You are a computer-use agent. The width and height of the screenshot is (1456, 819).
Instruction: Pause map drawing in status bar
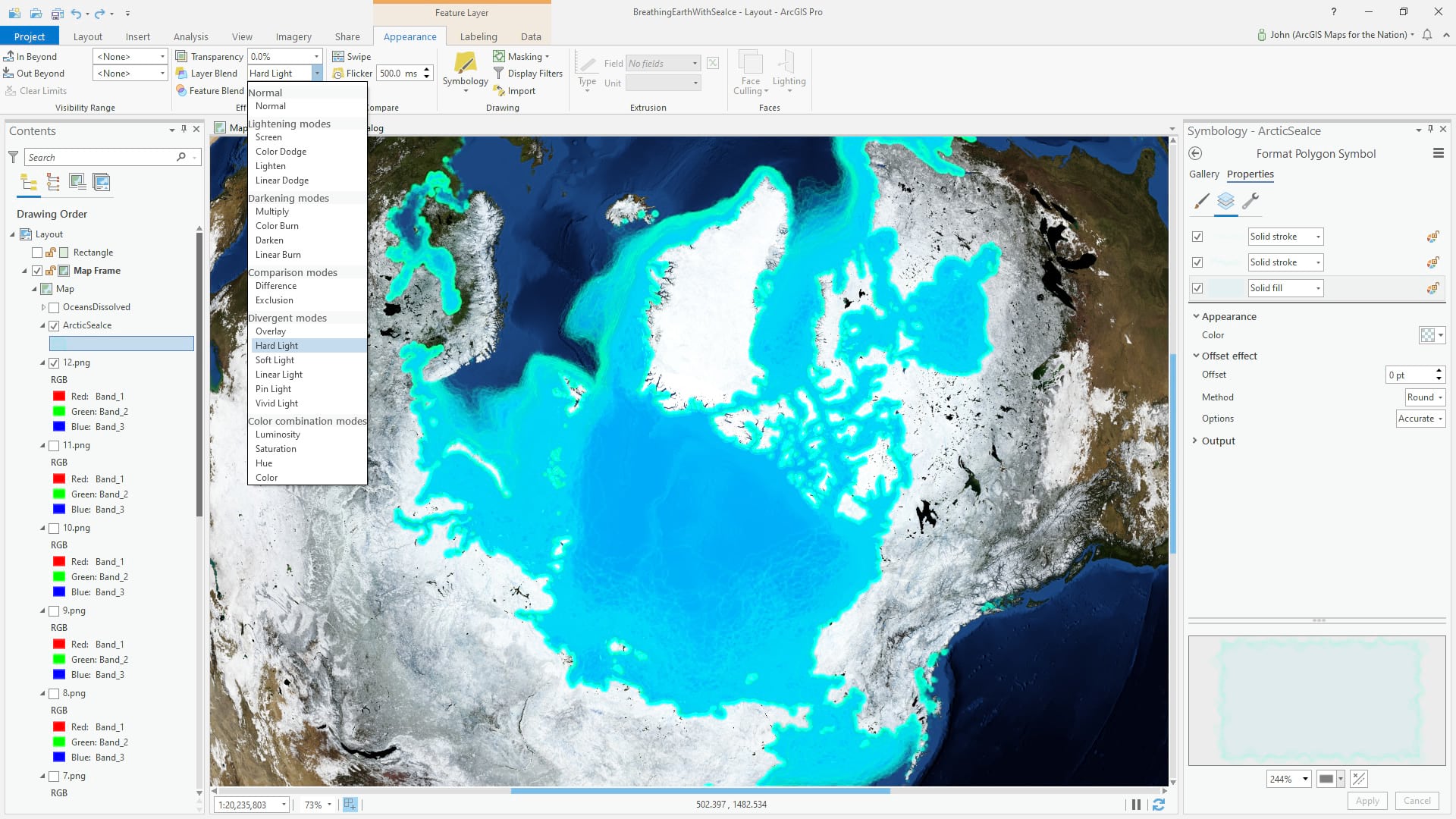tap(1136, 805)
